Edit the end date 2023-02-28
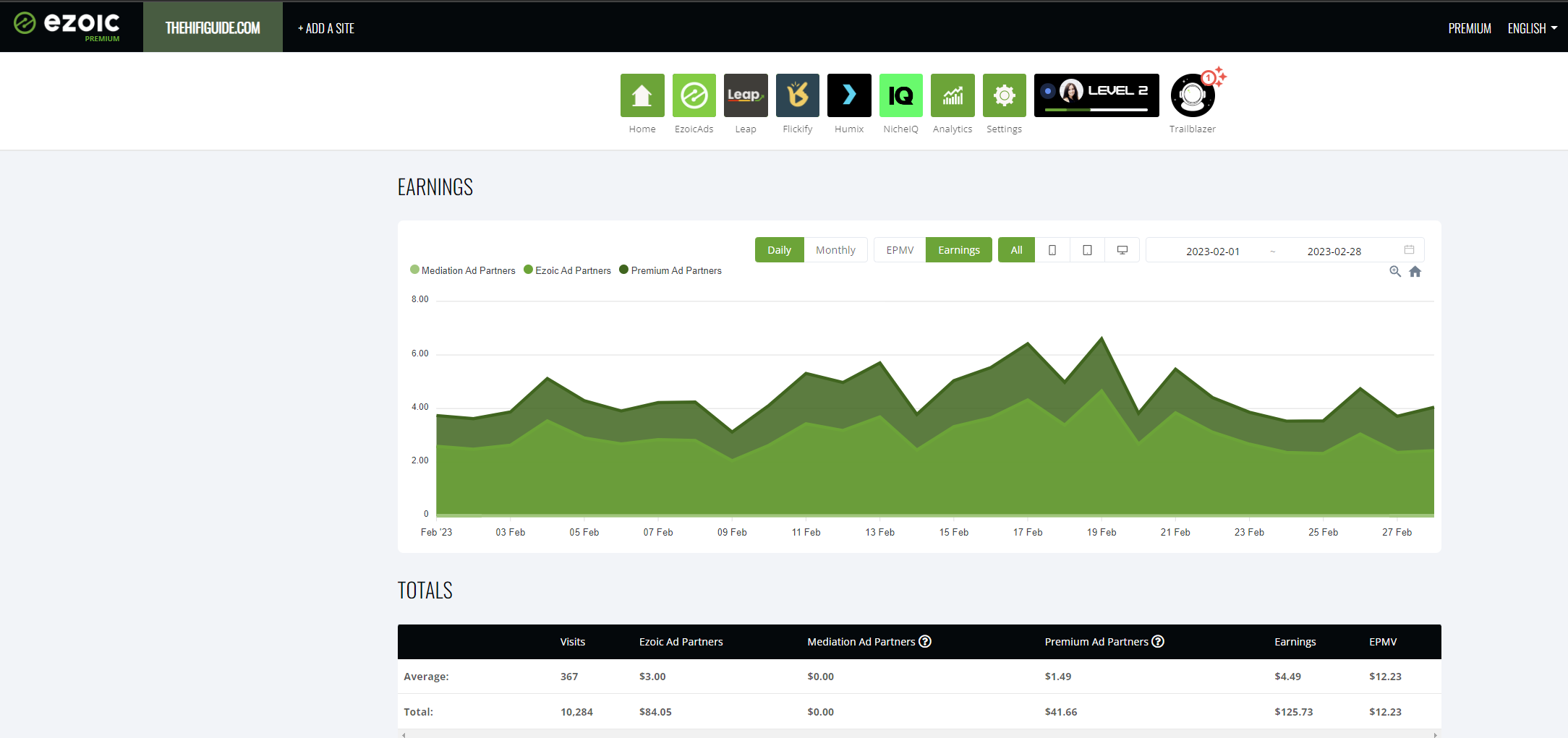This screenshot has width=1568, height=738. (1334, 252)
